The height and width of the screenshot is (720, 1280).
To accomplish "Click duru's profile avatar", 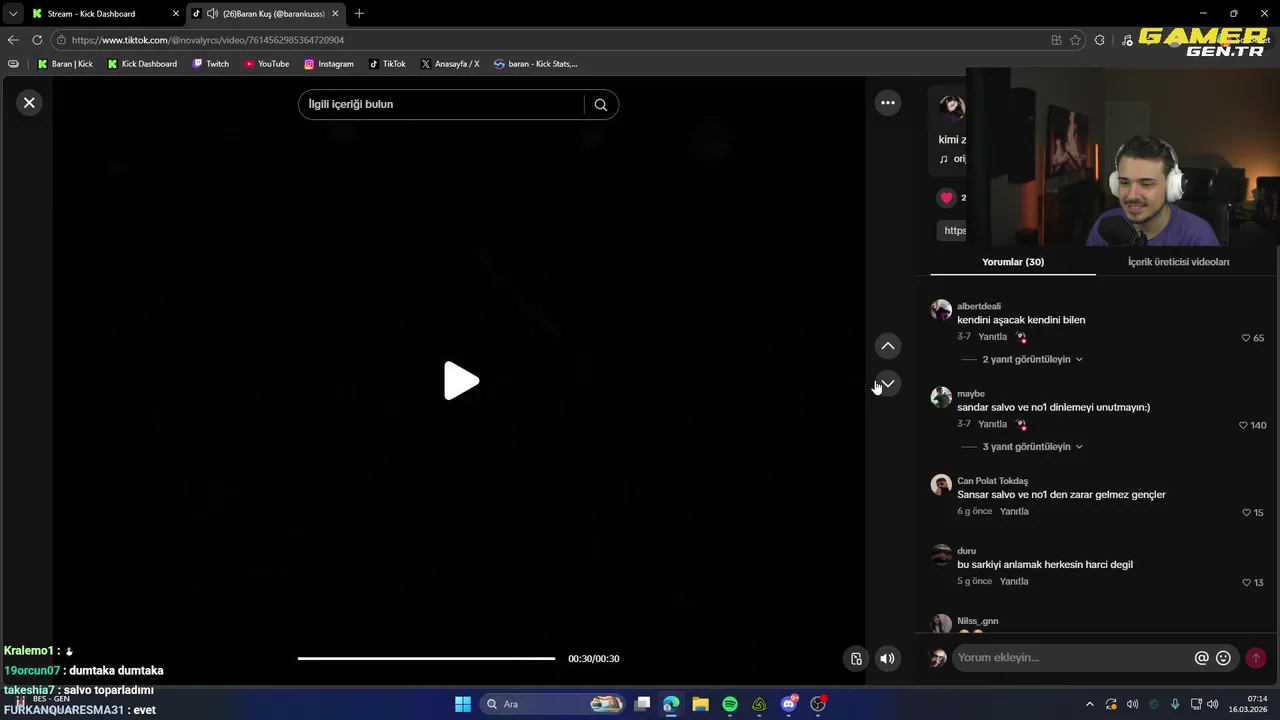I will point(941,555).
